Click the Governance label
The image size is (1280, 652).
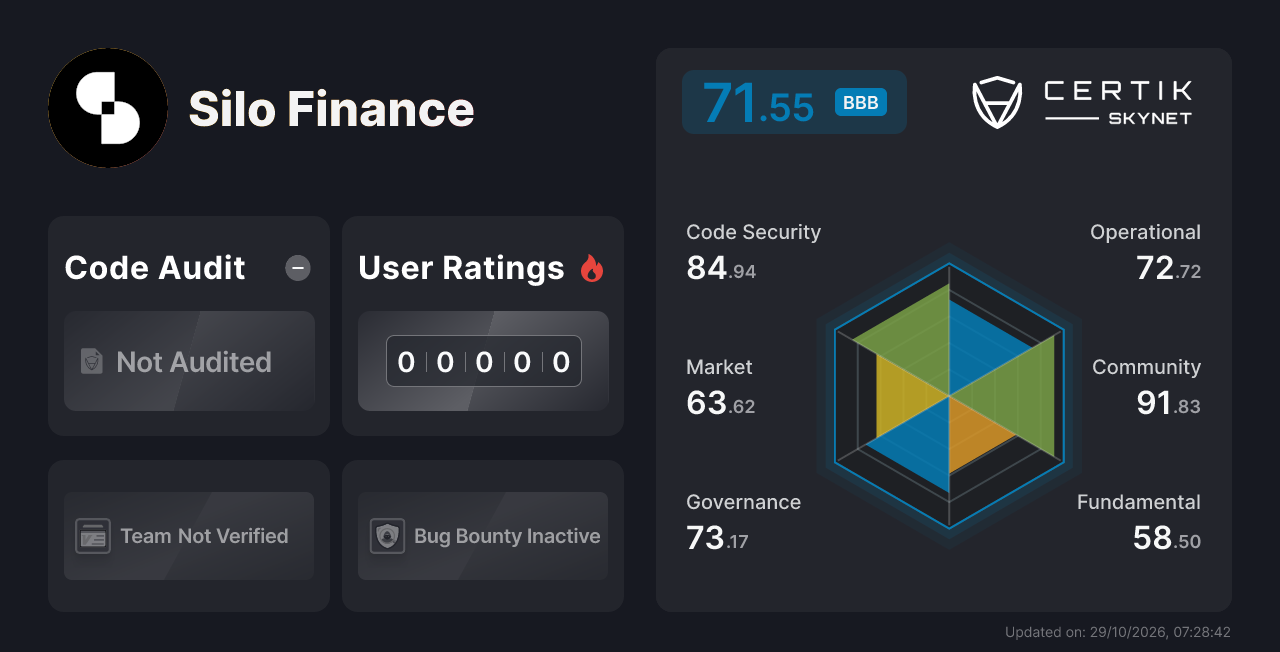[x=743, y=502]
